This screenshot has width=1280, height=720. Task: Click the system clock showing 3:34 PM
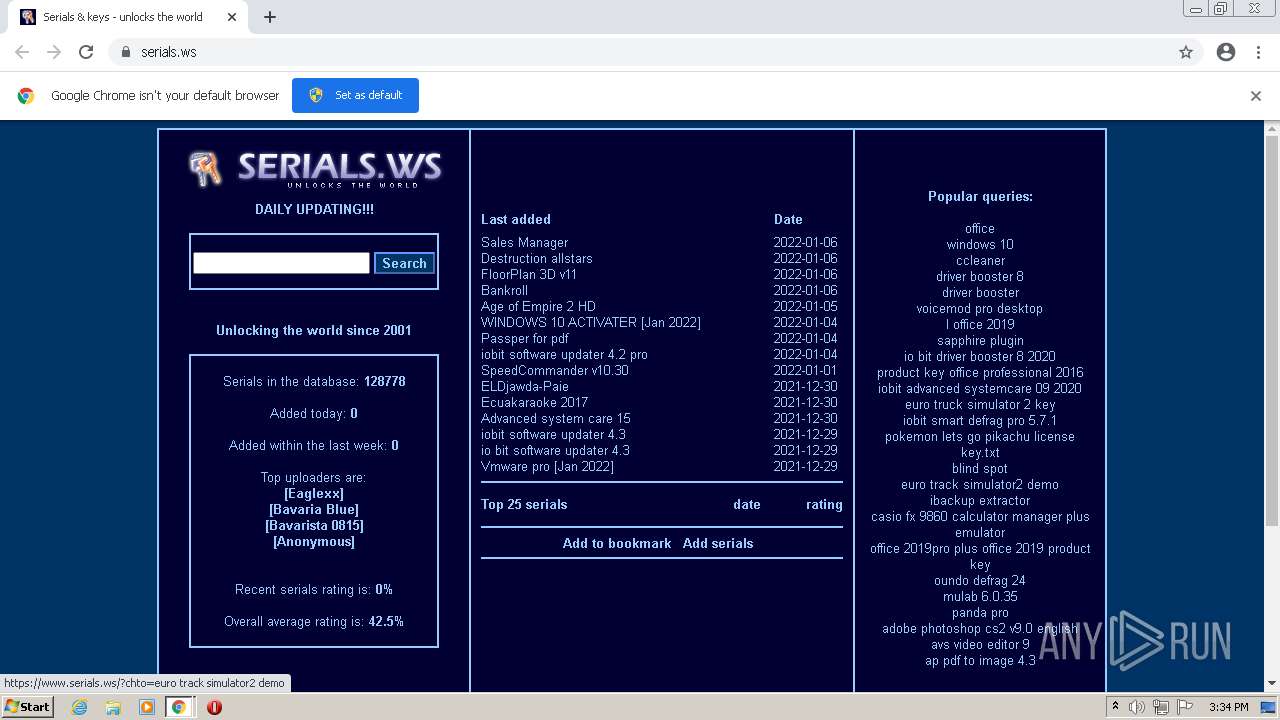click(x=1228, y=707)
